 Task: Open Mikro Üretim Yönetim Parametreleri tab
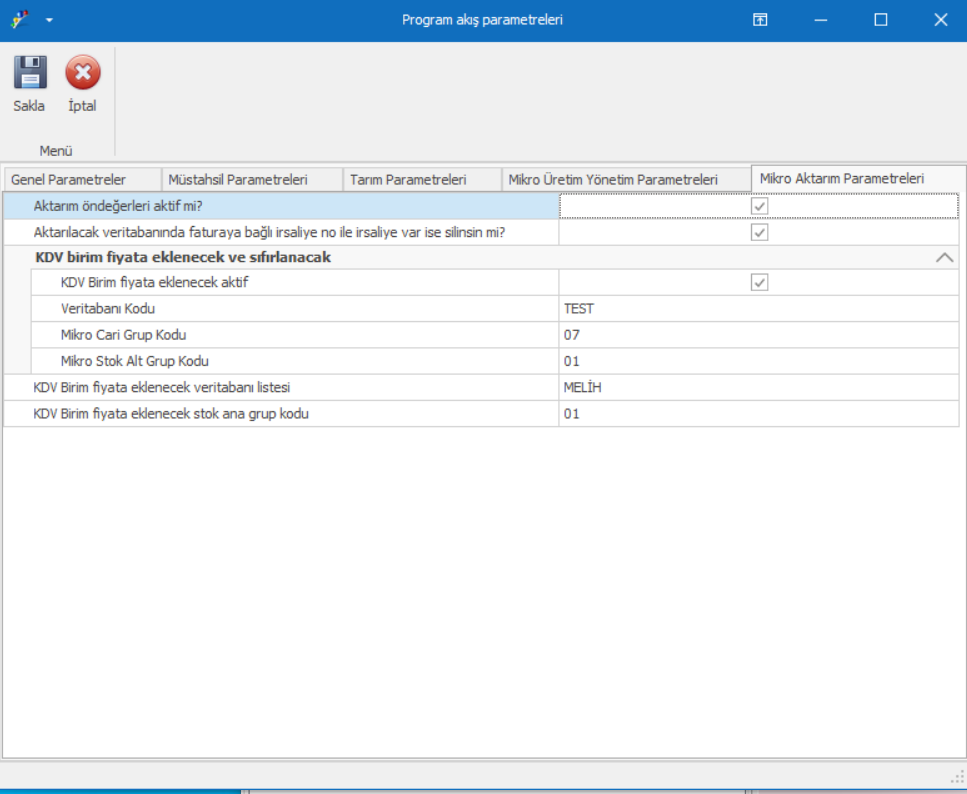click(x=626, y=180)
